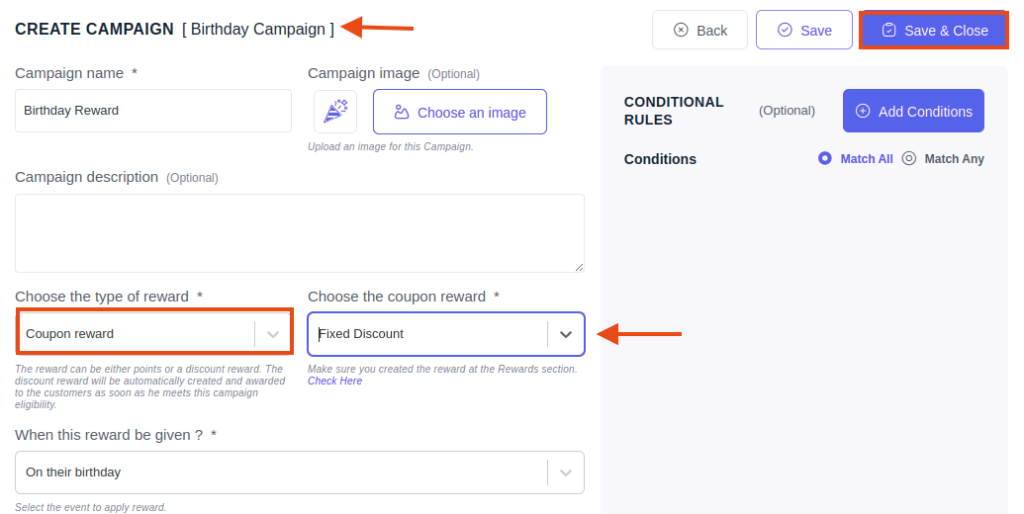Expand the coupon reward dropdown chevron
This screenshot has height=514, width=1024.
[566, 334]
